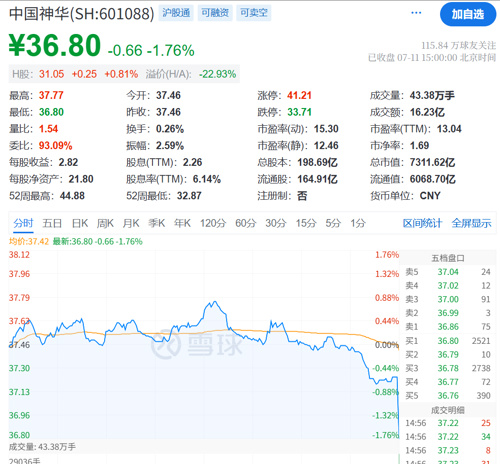The width and height of the screenshot is (500, 464).
Task: Select the 120分 interval tab
Action: click(213, 223)
